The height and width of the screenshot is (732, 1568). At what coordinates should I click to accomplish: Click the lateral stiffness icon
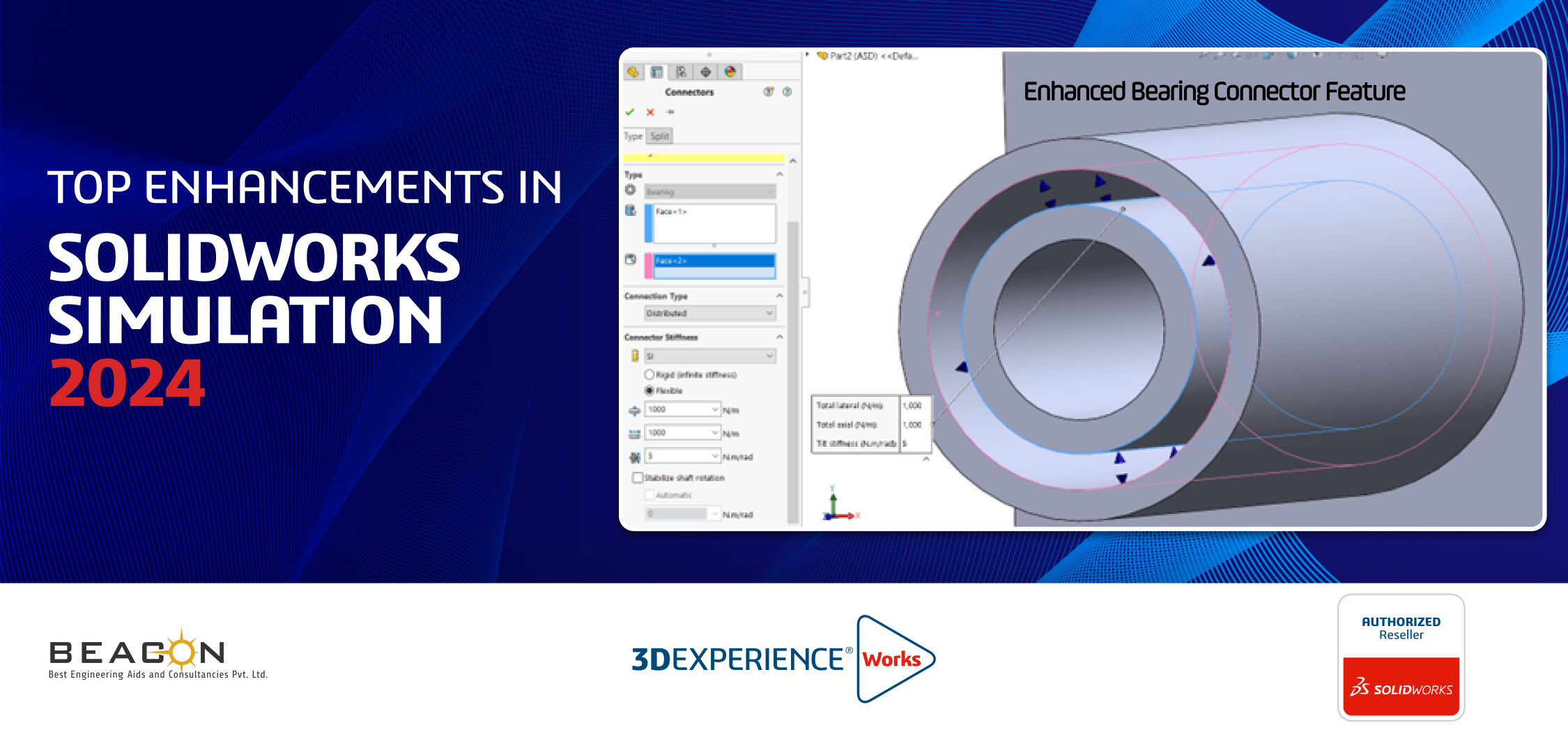click(634, 411)
